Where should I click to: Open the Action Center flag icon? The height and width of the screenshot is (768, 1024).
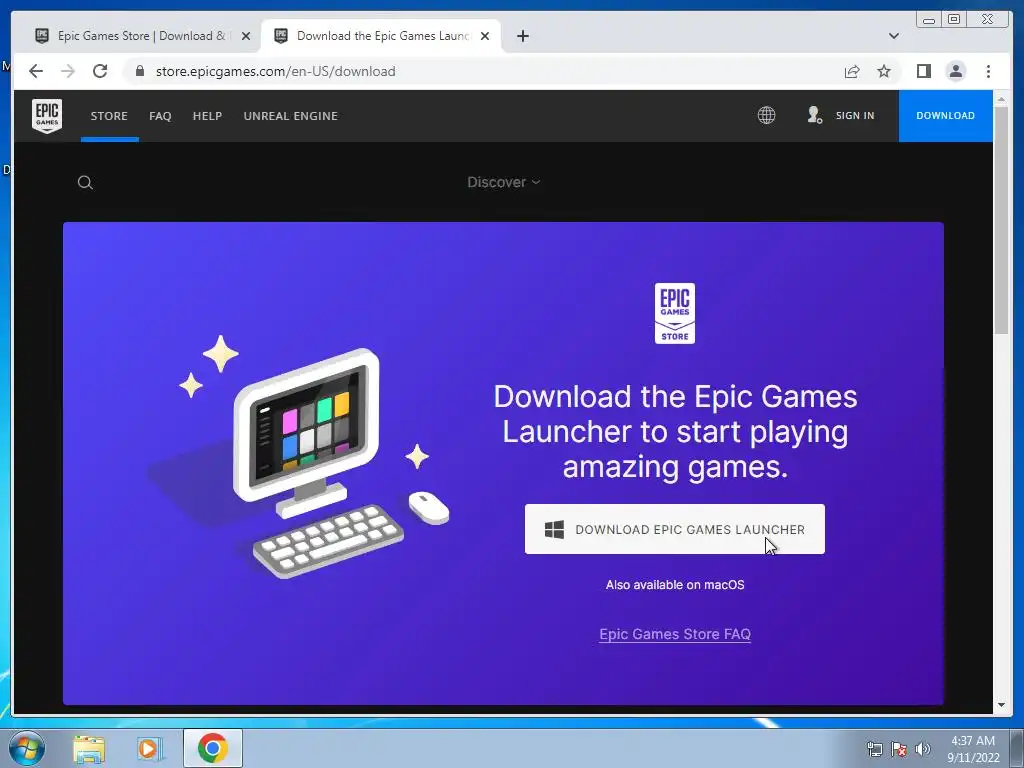click(x=899, y=748)
